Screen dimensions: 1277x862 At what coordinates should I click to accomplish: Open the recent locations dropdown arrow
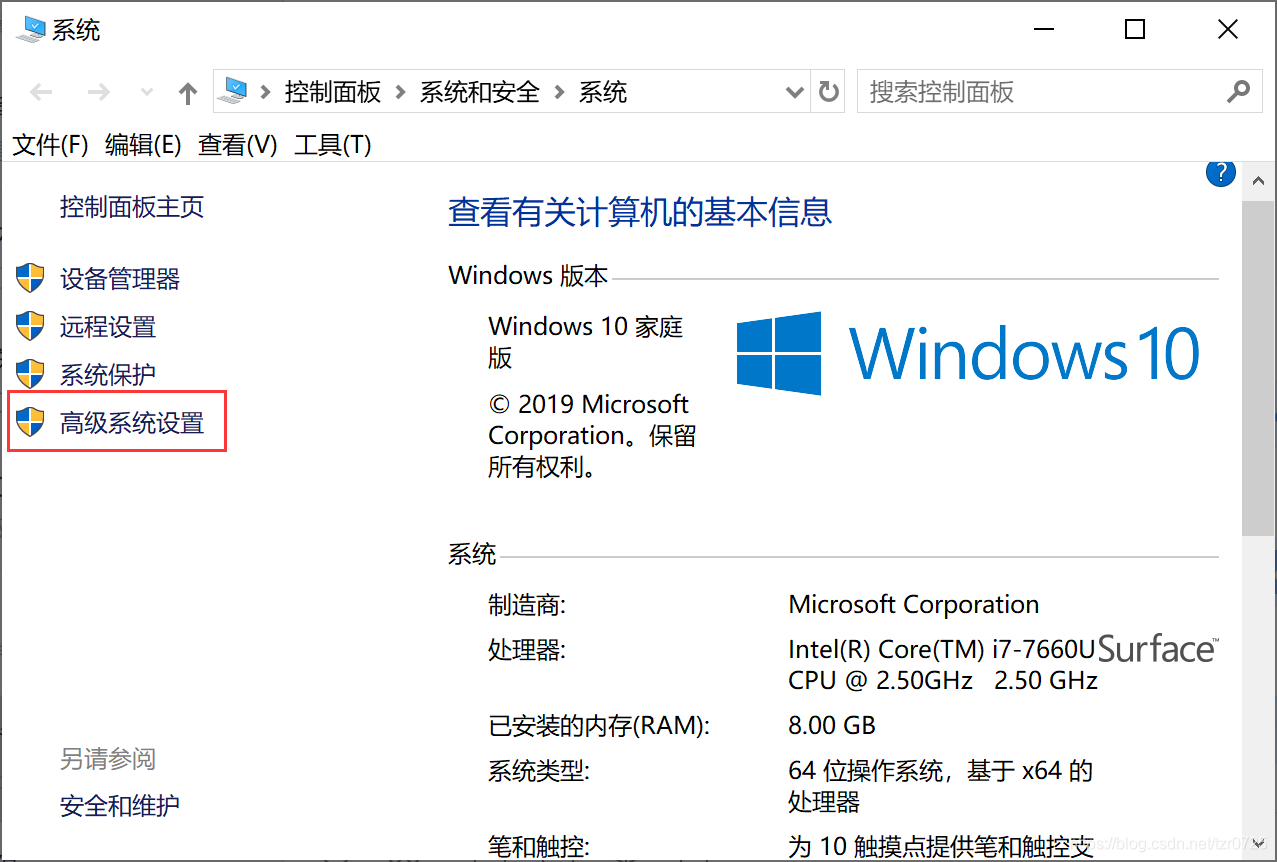[147, 93]
